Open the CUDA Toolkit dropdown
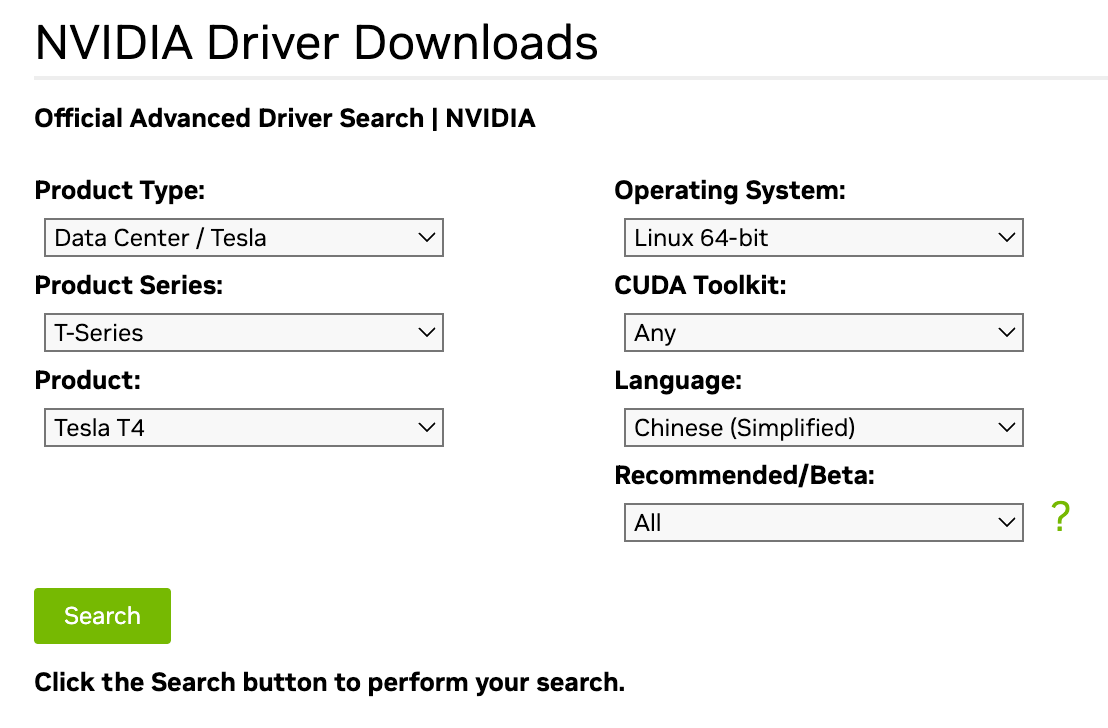 tap(823, 333)
